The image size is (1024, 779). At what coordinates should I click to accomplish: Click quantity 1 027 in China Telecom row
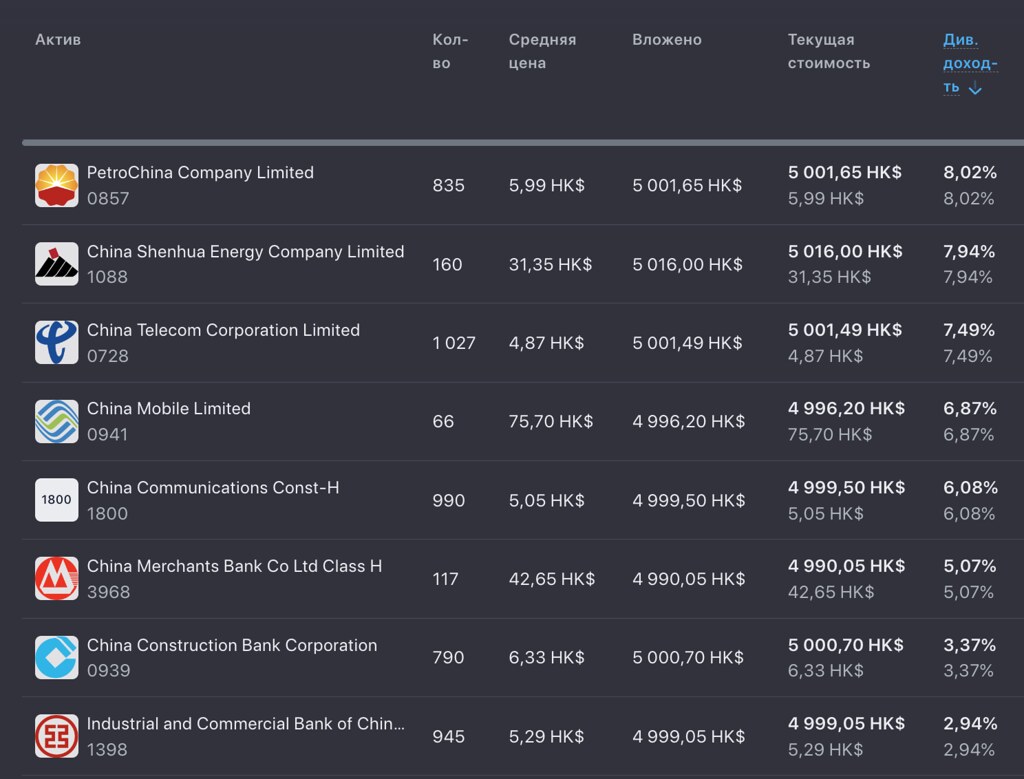(454, 343)
